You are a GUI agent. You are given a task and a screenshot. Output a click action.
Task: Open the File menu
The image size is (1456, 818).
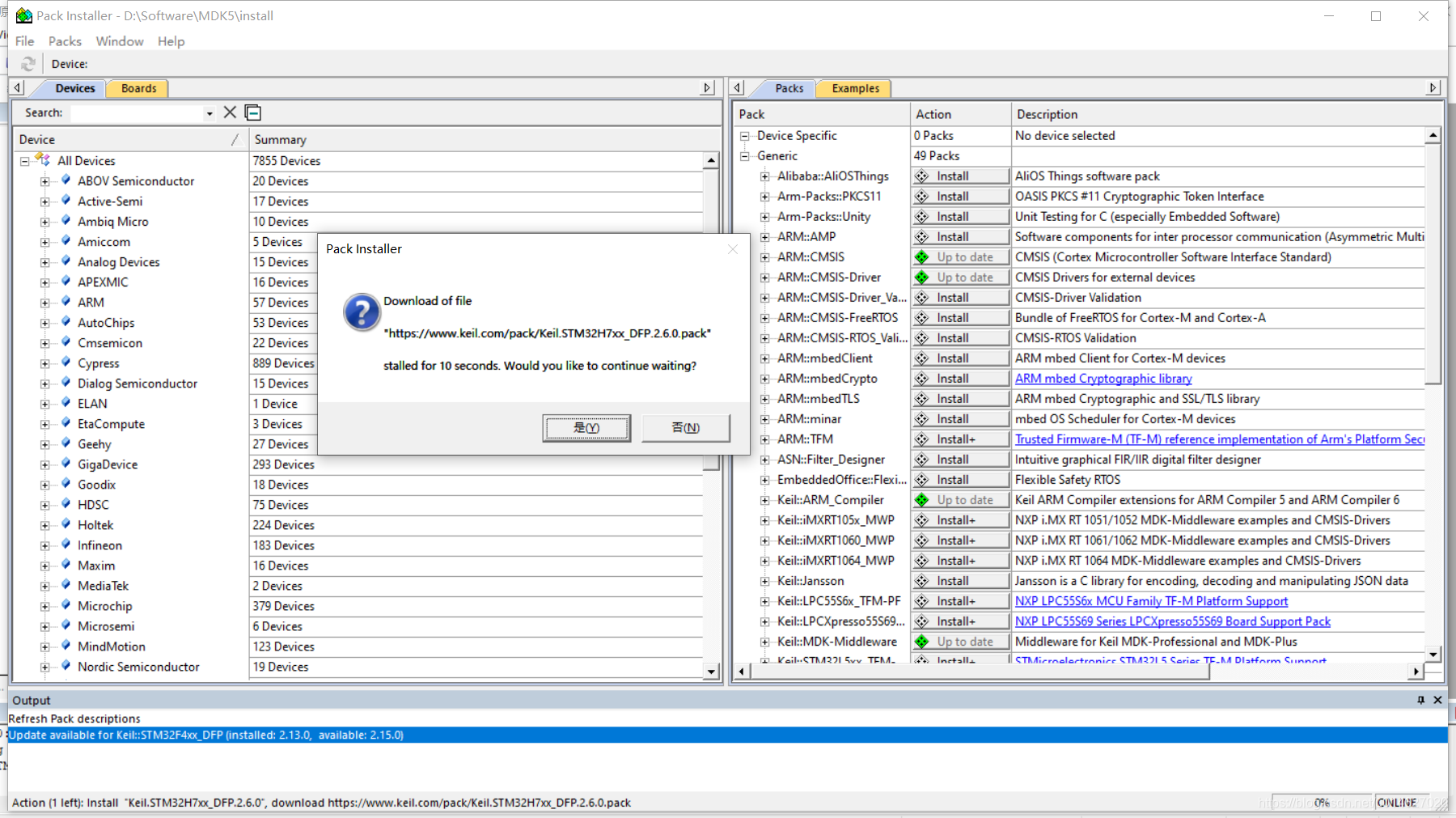tap(24, 41)
